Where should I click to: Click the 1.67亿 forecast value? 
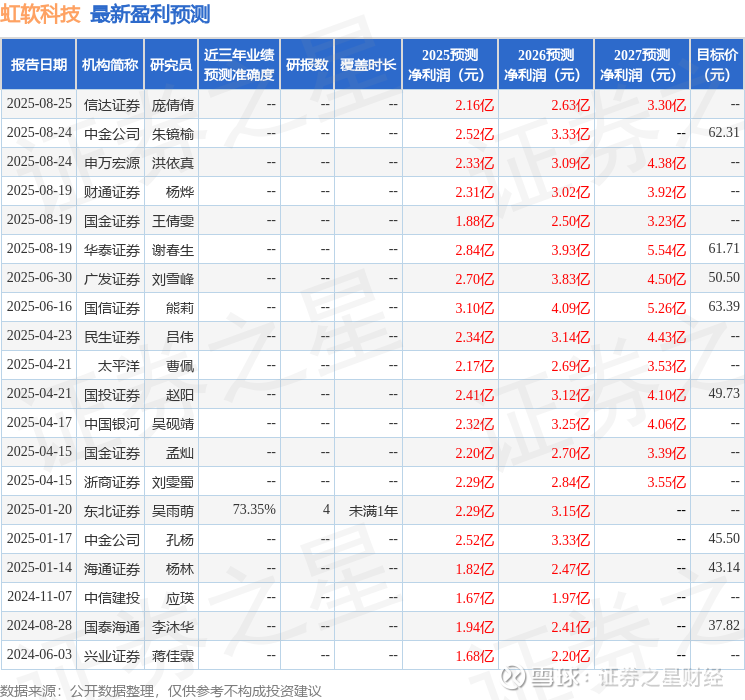pos(475,598)
